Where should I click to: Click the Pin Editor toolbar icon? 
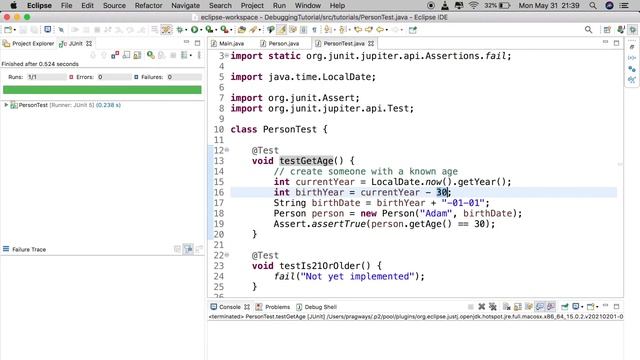click(413, 30)
